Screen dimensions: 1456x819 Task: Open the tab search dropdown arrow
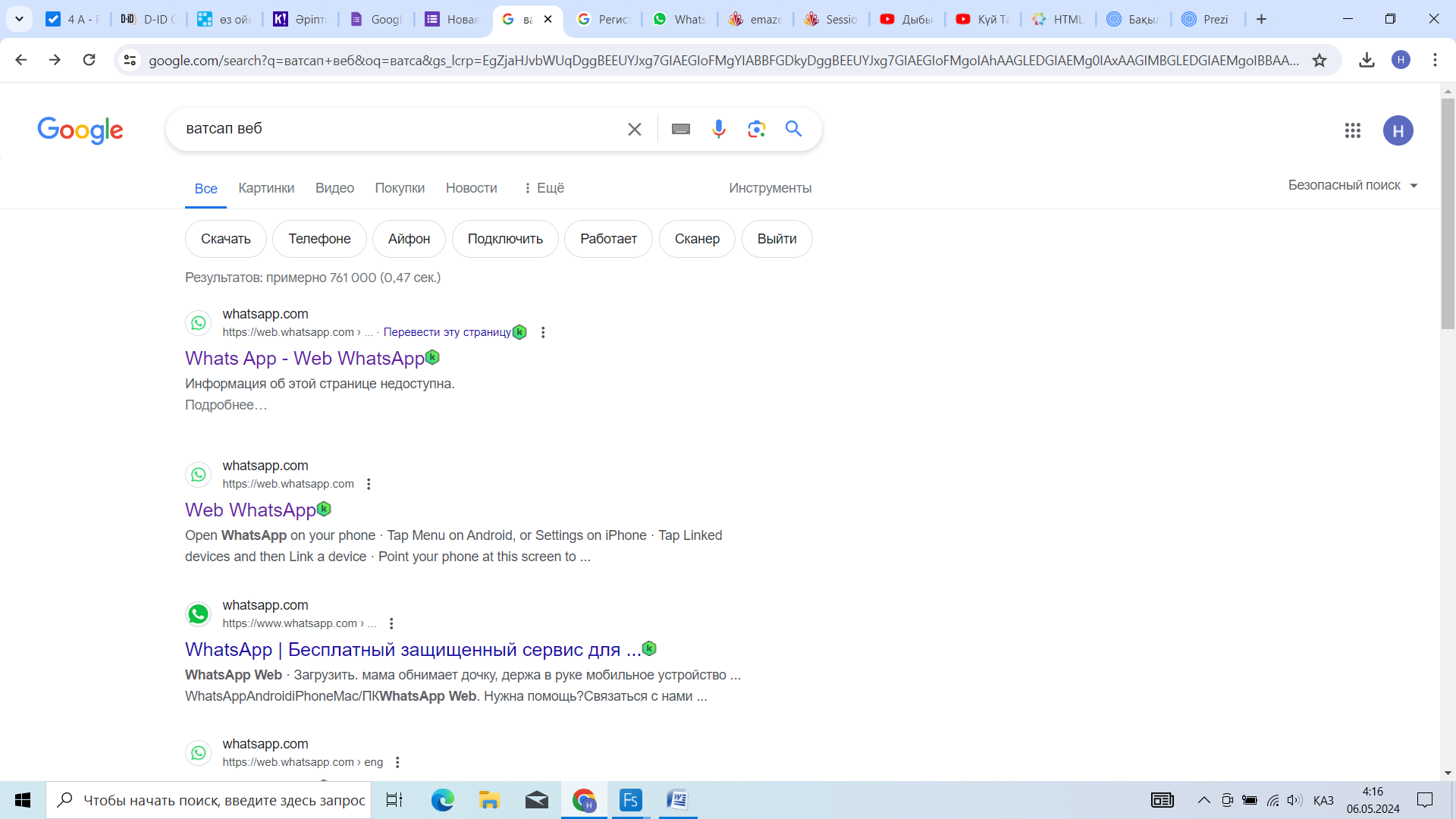(19, 19)
